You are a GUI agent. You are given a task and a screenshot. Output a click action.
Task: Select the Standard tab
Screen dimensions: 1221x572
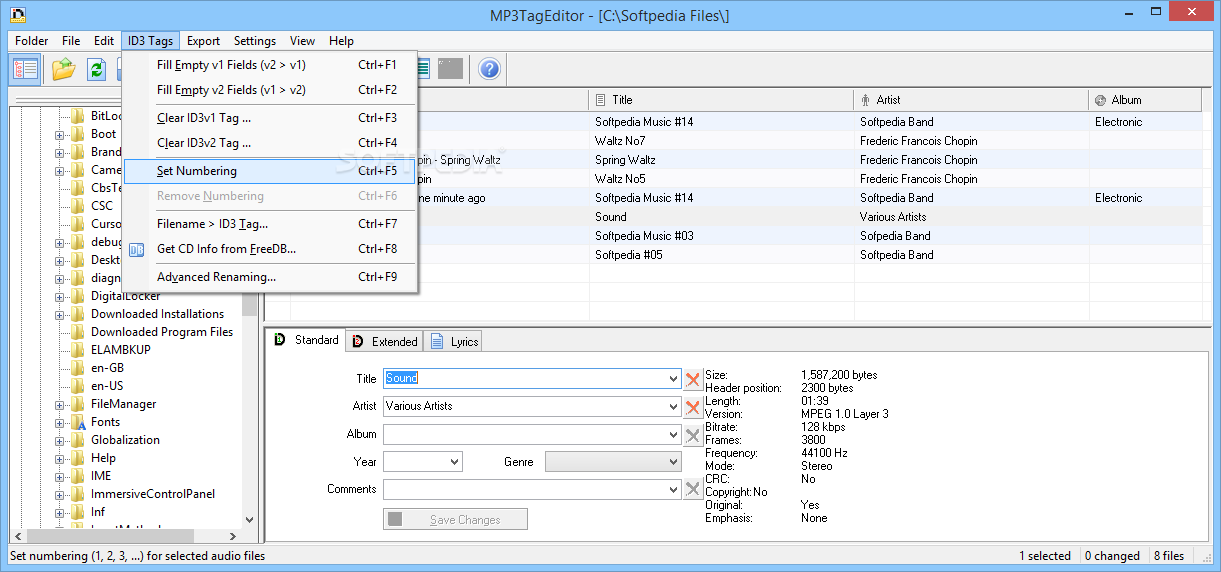pyautogui.click(x=306, y=340)
